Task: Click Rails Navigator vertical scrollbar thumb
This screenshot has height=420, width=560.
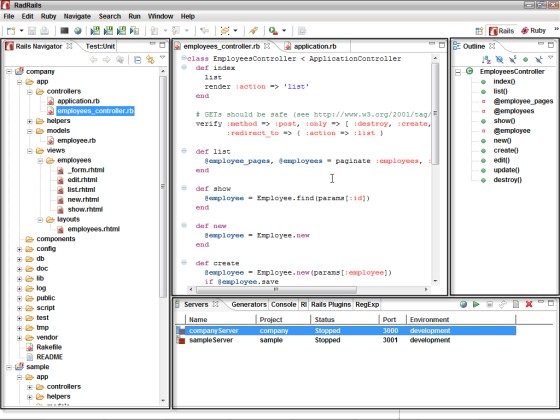Action: pyautogui.click(x=163, y=187)
